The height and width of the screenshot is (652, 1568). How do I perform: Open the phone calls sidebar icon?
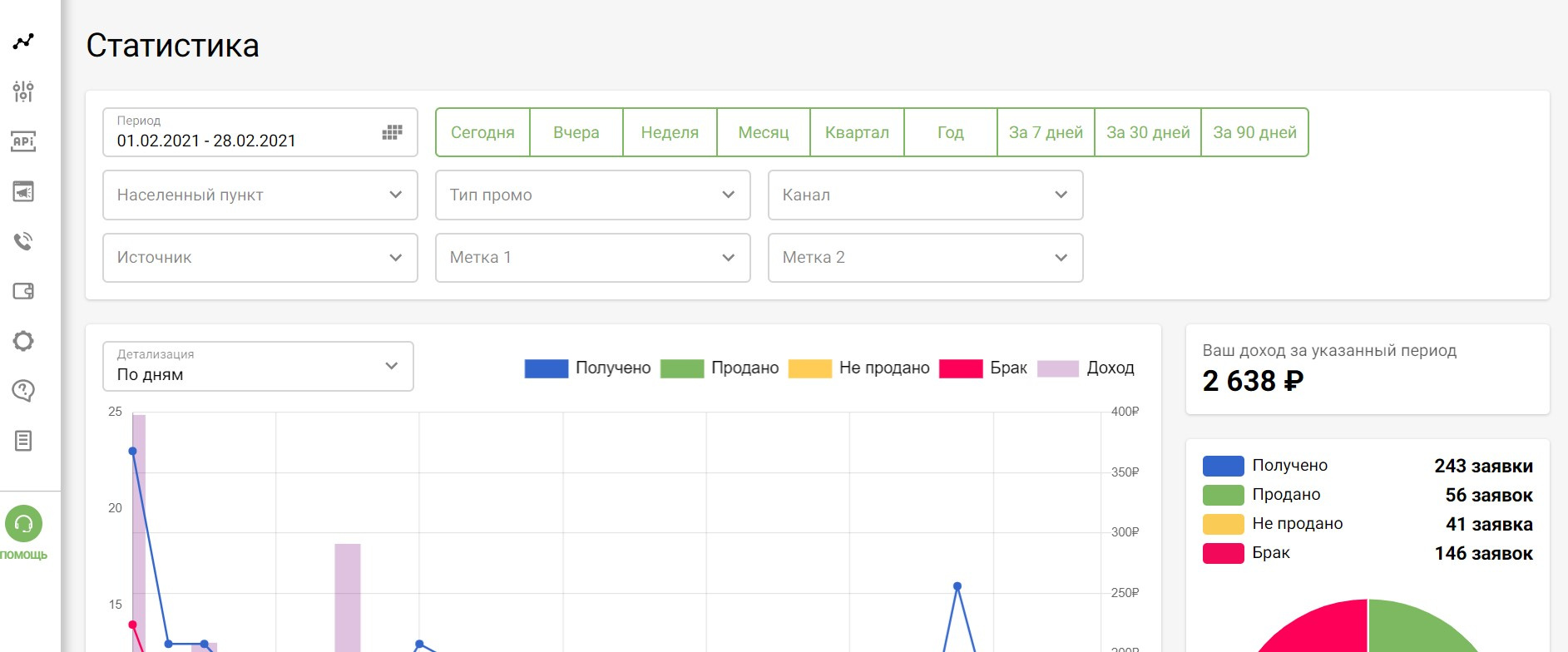coord(23,241)
